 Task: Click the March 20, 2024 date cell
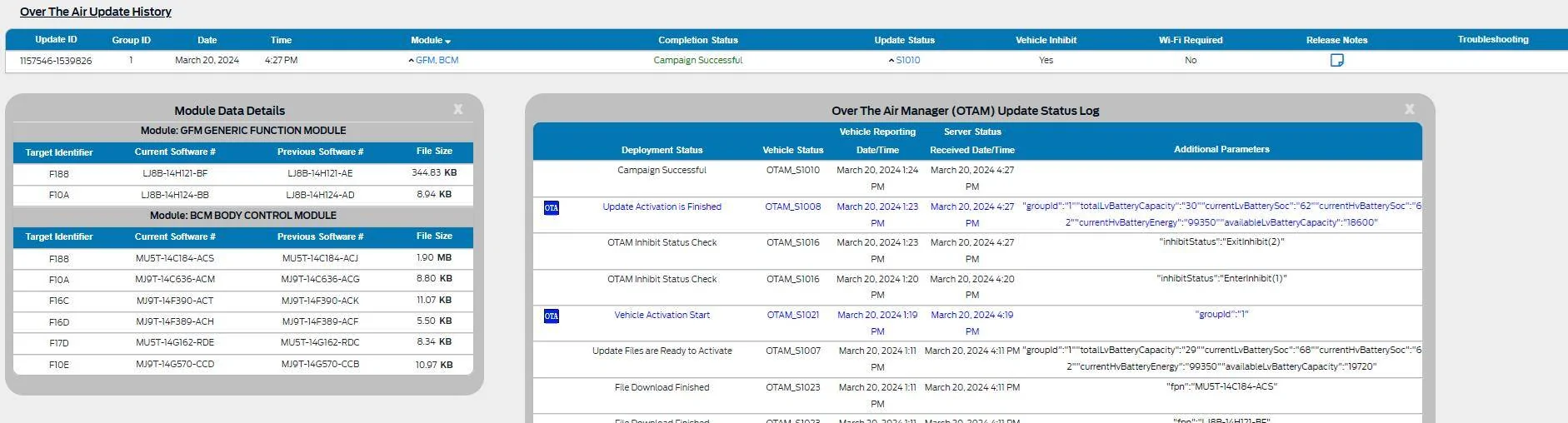(207, 60)
